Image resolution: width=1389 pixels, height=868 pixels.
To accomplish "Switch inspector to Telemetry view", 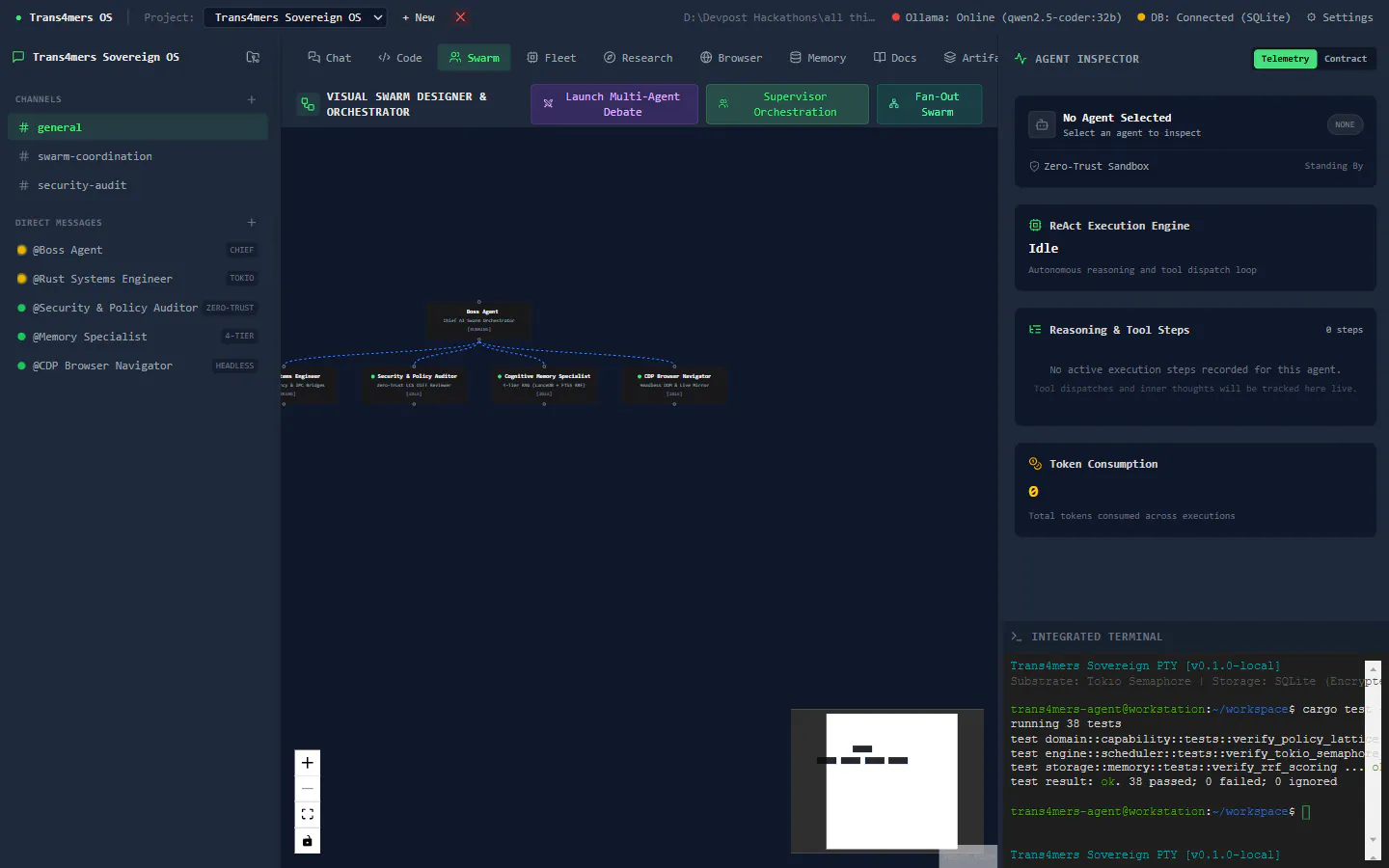I will 1285,59.
